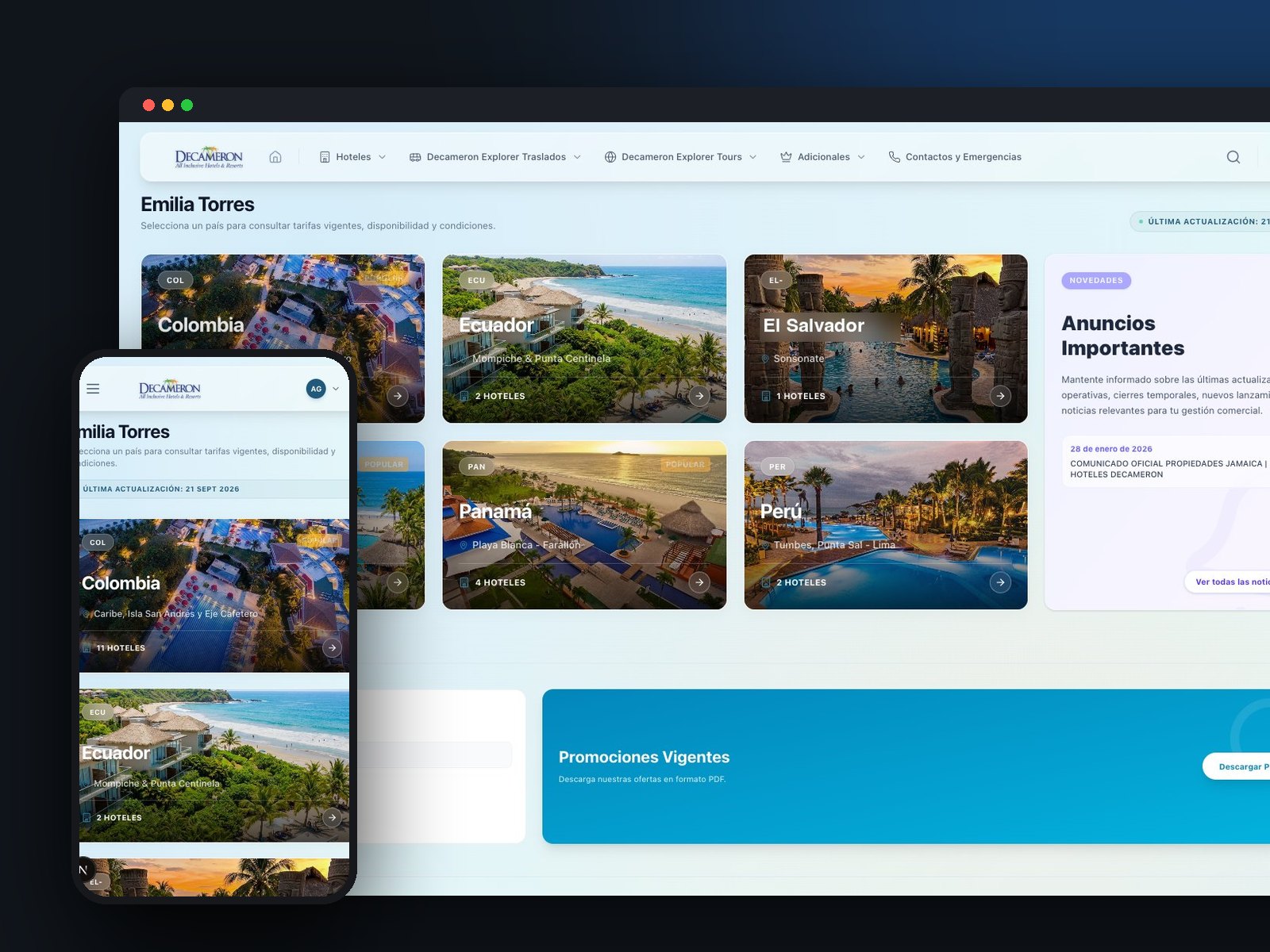Select the Panamá destination photo card
This screenshot has height=952, width=1270.
[x=584, y=525]
